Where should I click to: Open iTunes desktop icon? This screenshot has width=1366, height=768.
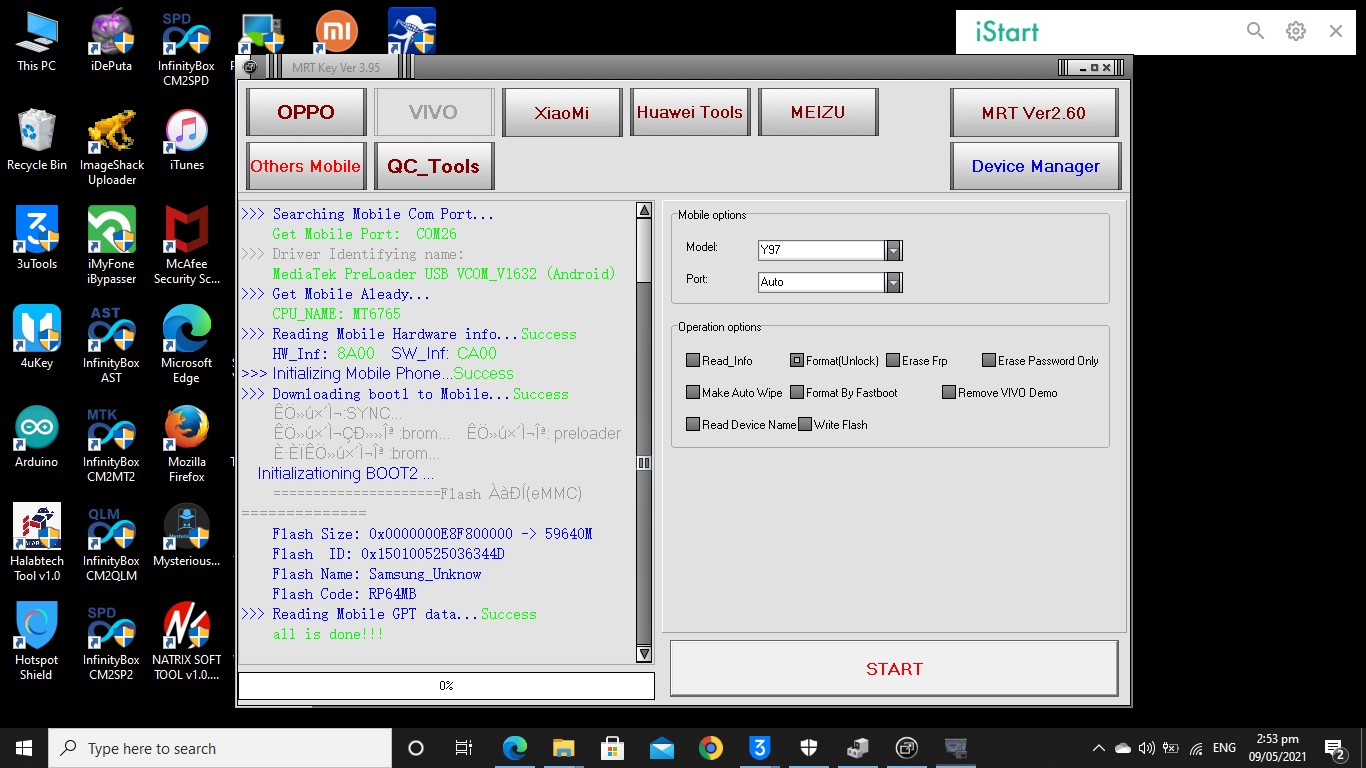186,140
